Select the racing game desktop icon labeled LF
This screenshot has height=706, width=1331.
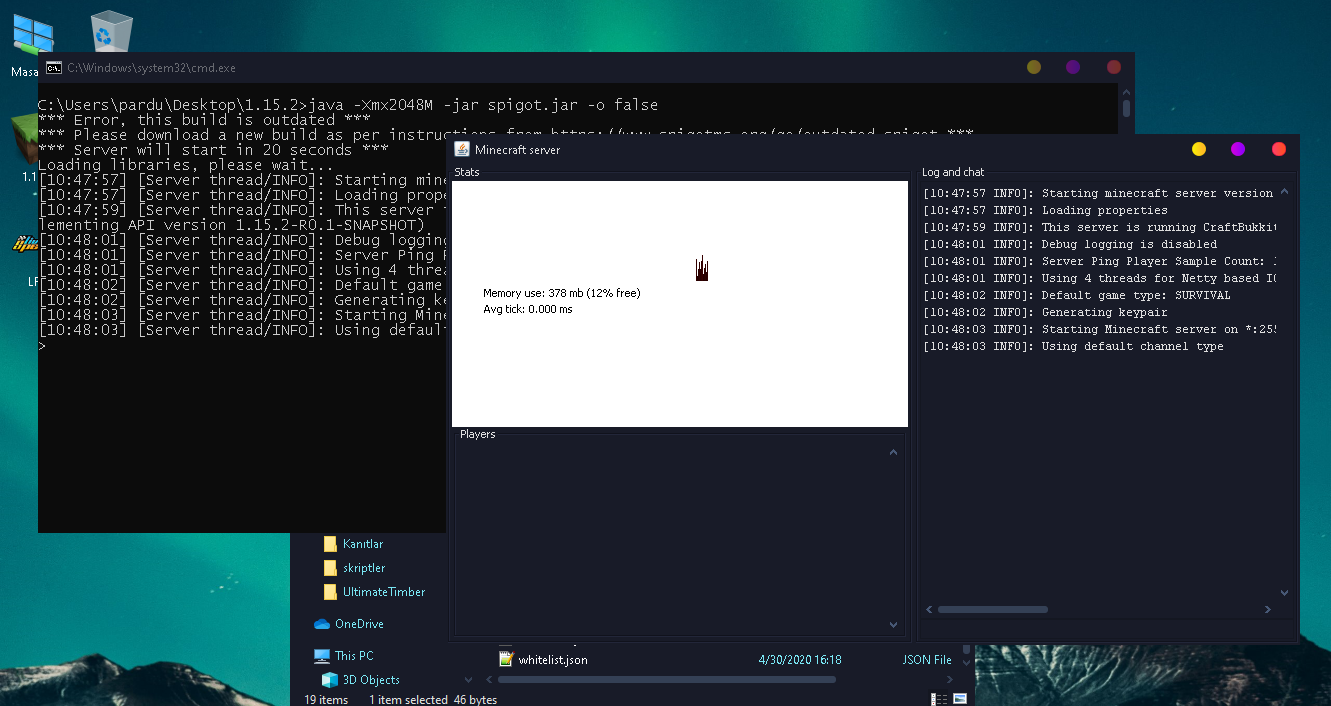click(x=25, y=243)
